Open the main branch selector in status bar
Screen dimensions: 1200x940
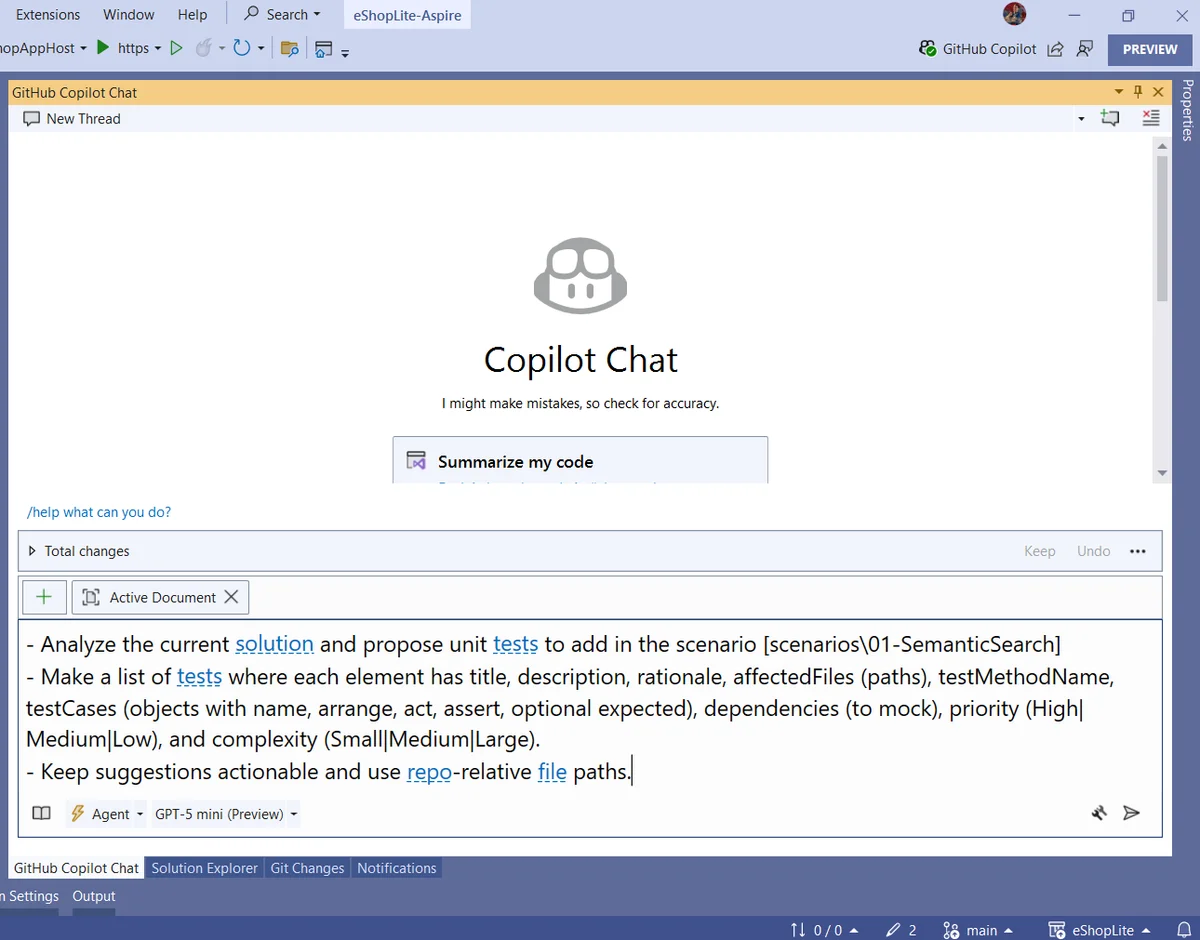978,930
